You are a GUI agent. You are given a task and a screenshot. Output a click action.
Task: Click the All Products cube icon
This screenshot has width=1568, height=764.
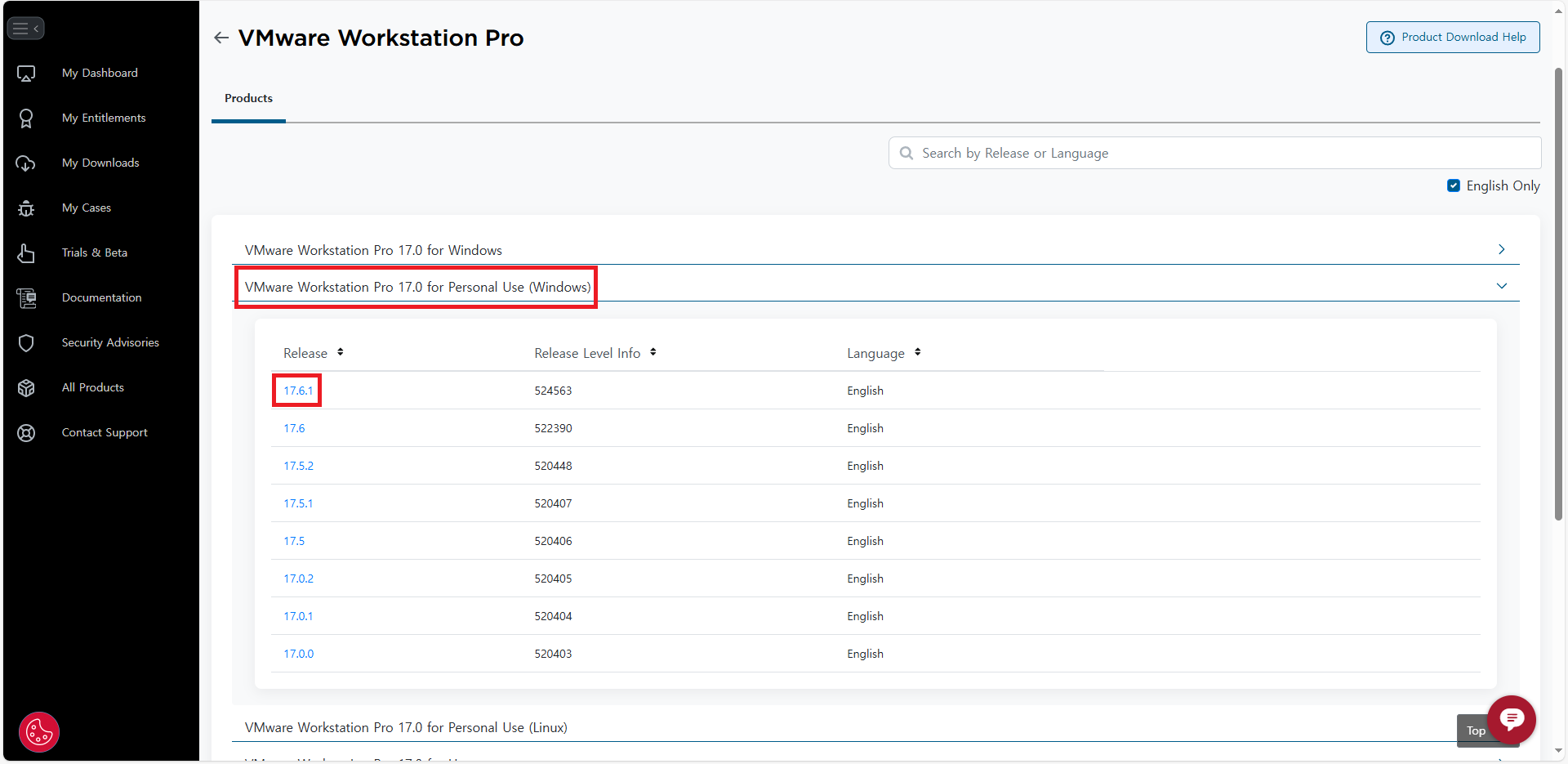26,388
